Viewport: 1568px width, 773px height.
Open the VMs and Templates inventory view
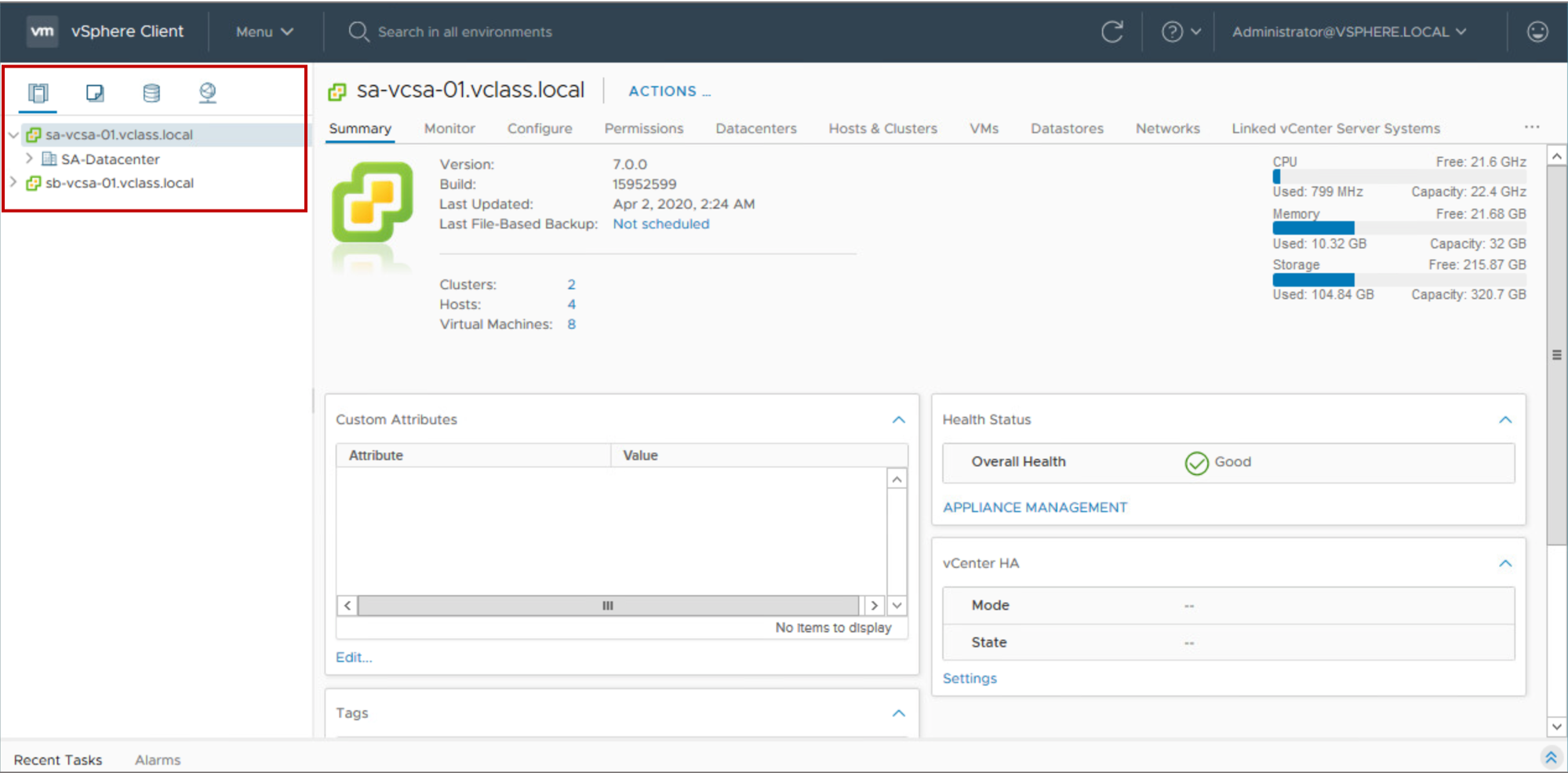(x=95, y=93)
